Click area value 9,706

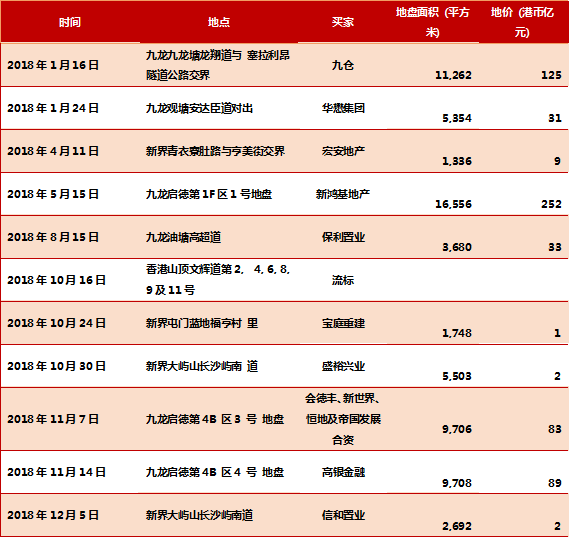457,429
